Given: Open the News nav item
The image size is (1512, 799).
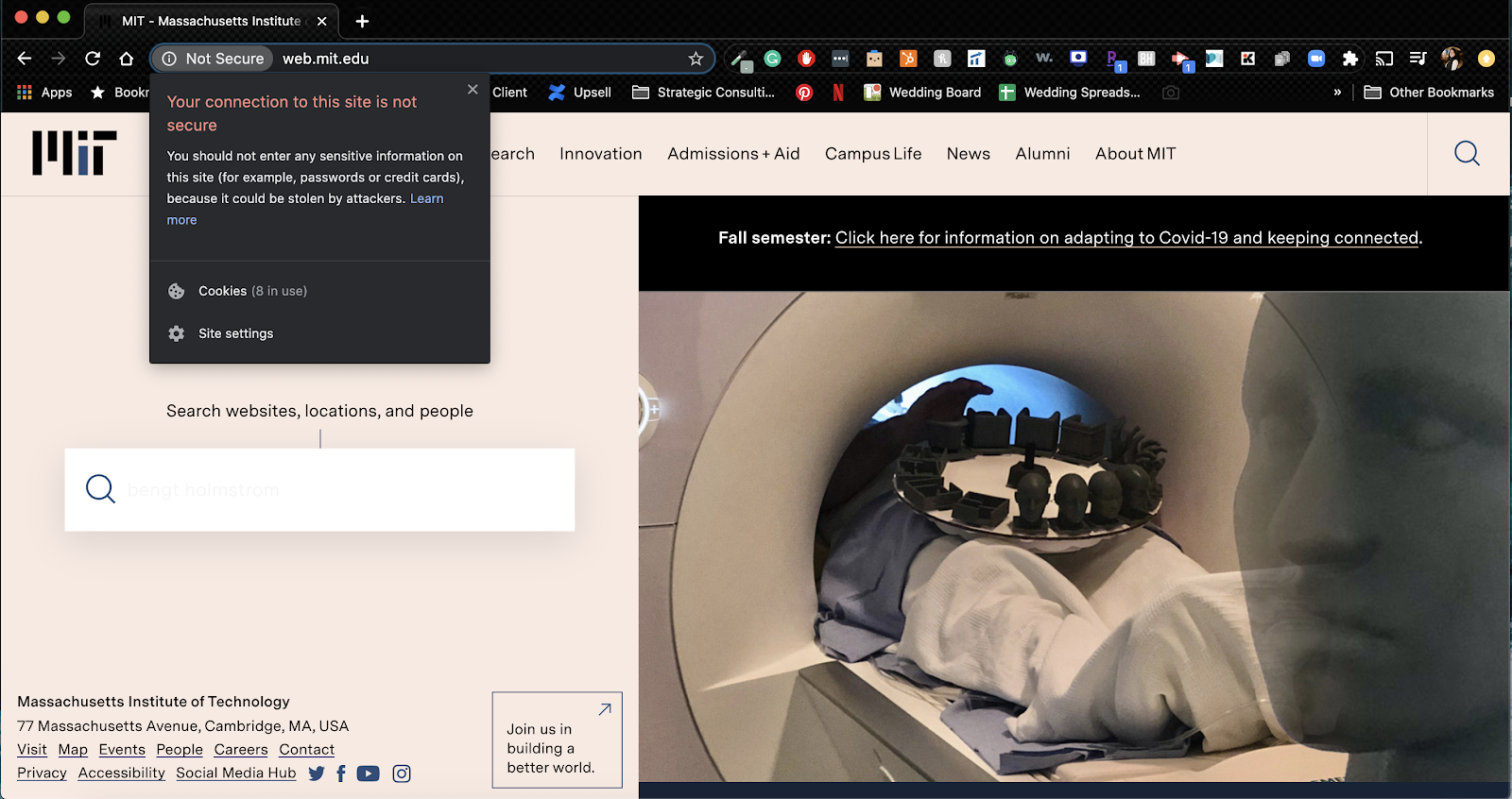Looking at the screenshot, I should point(969,154).
